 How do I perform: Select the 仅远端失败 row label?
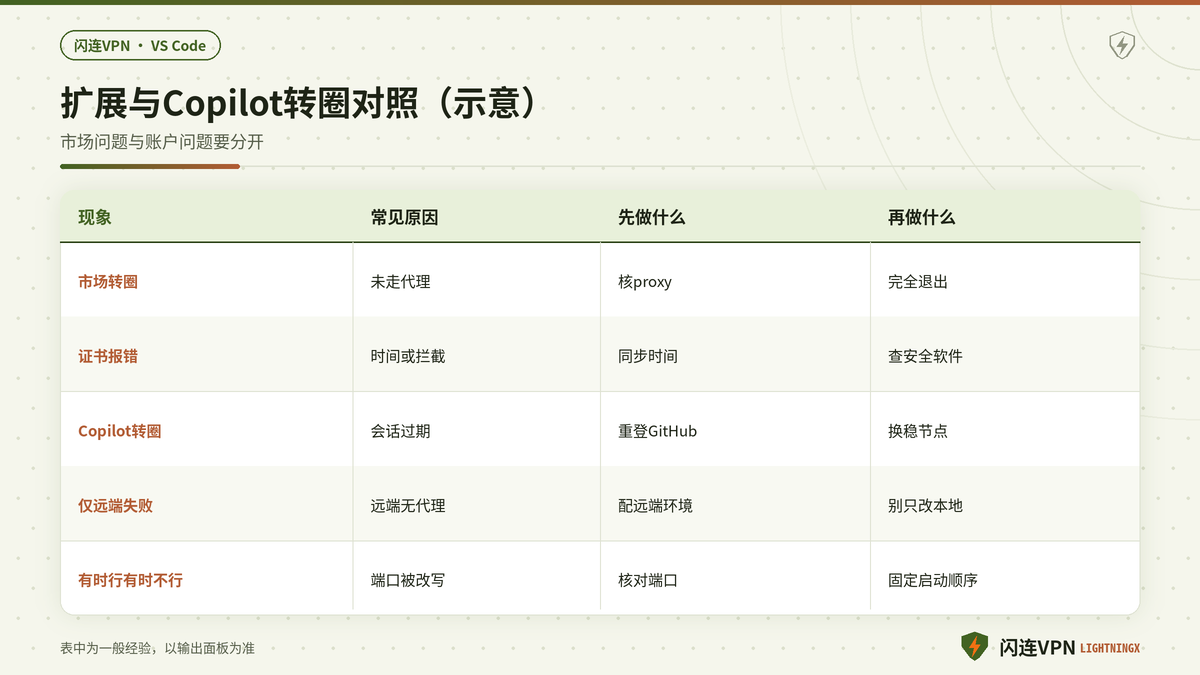115,505
